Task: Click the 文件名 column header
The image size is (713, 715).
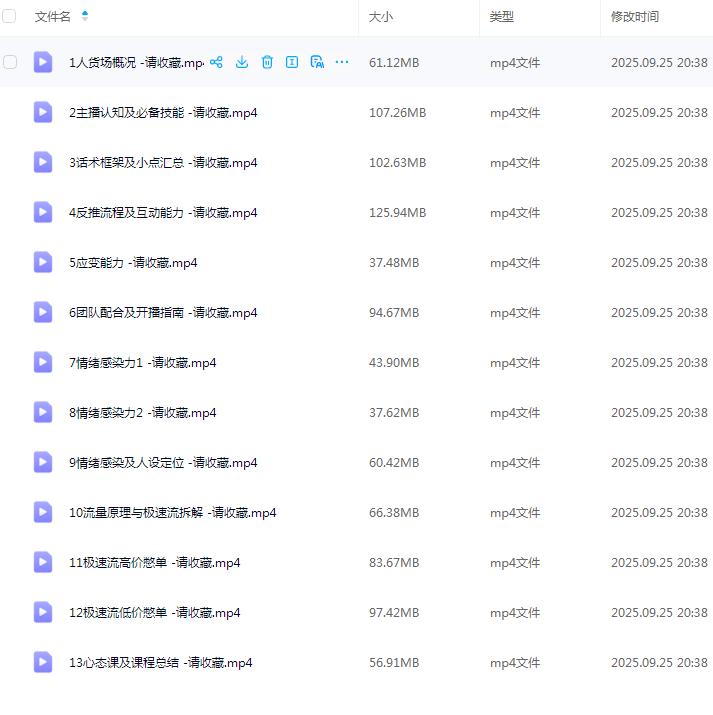Action: point(52,17)
